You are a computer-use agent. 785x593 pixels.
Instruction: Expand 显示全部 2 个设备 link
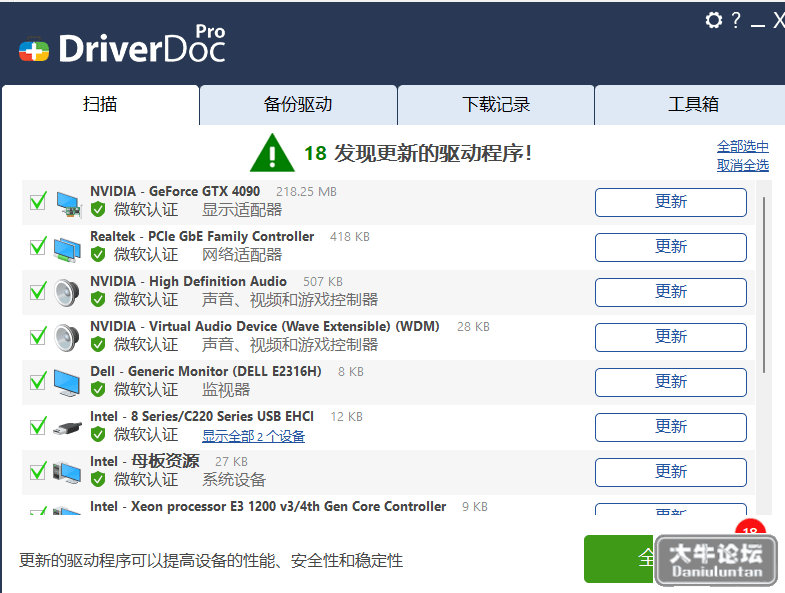[253, 436]
